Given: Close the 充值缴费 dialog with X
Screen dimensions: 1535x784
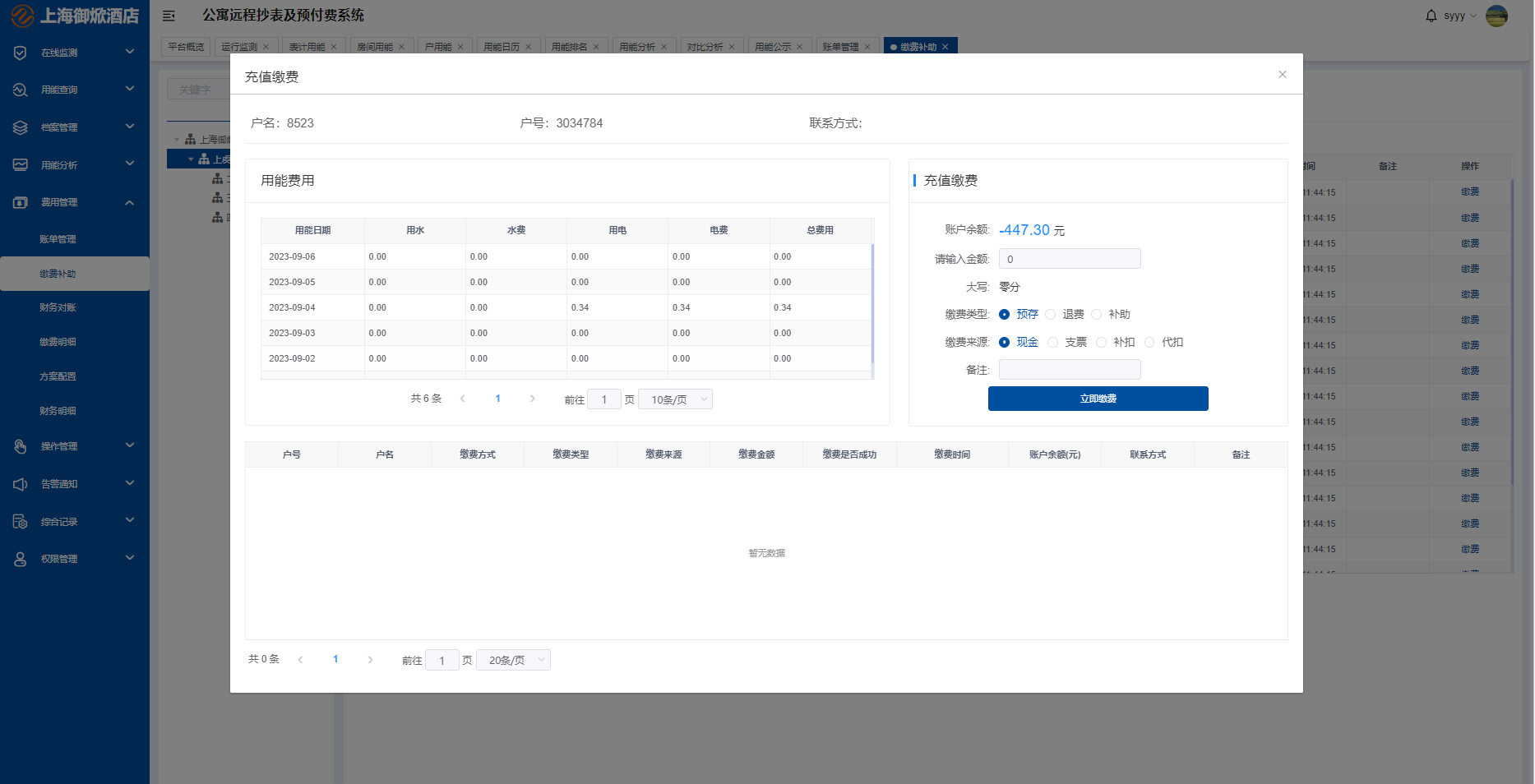Looking at the screenshot, I should [1282, 75].
